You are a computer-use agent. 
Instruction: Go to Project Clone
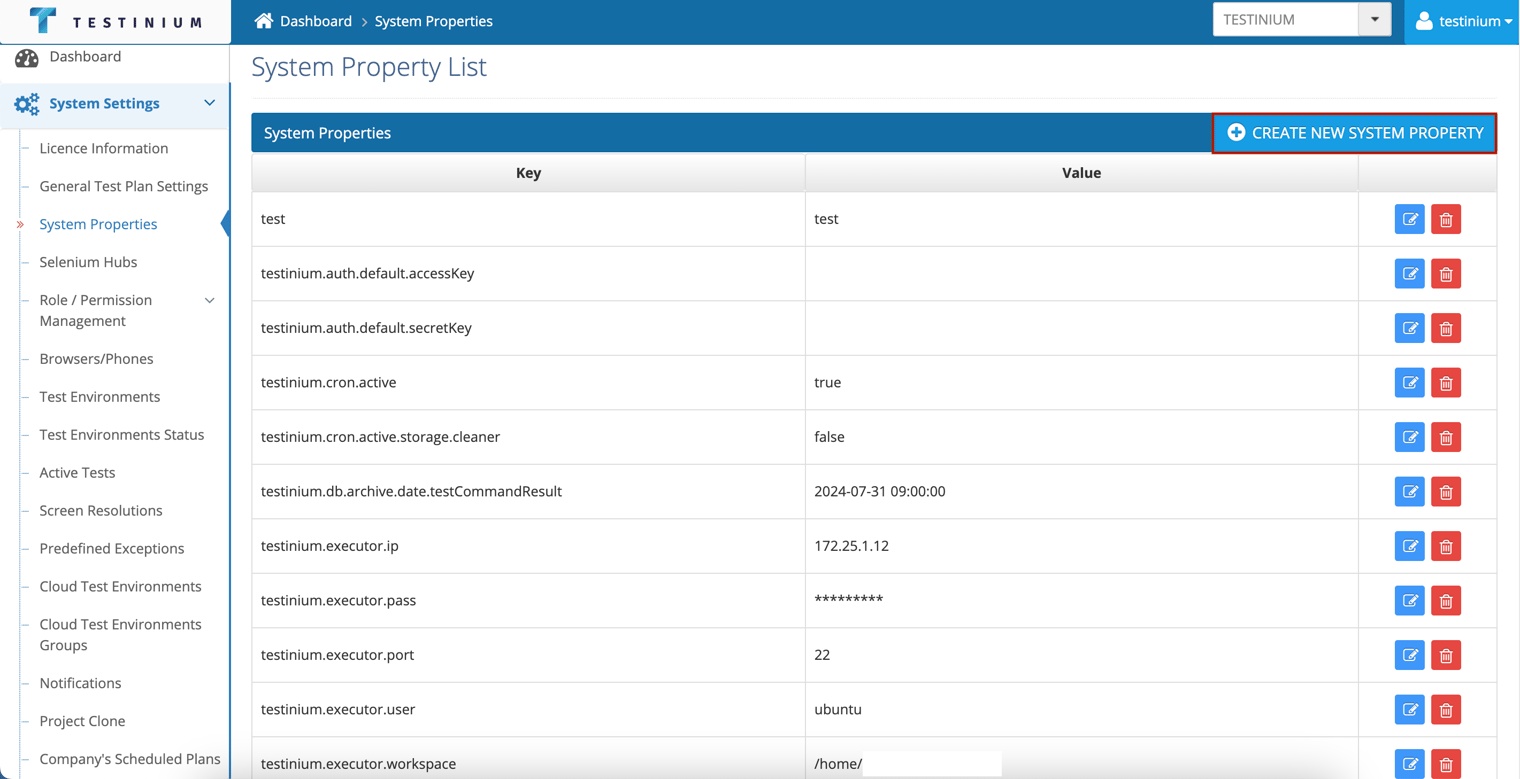pyautogui.click(x=82, y=721)
